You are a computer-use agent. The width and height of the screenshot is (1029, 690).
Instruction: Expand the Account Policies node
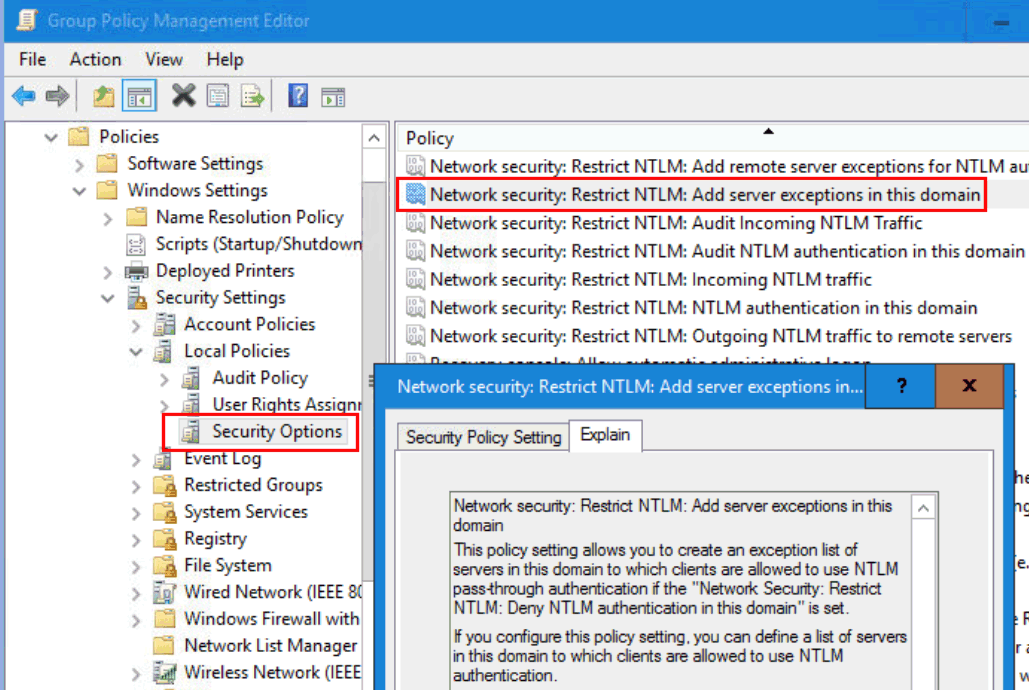[x=137, y=325]
